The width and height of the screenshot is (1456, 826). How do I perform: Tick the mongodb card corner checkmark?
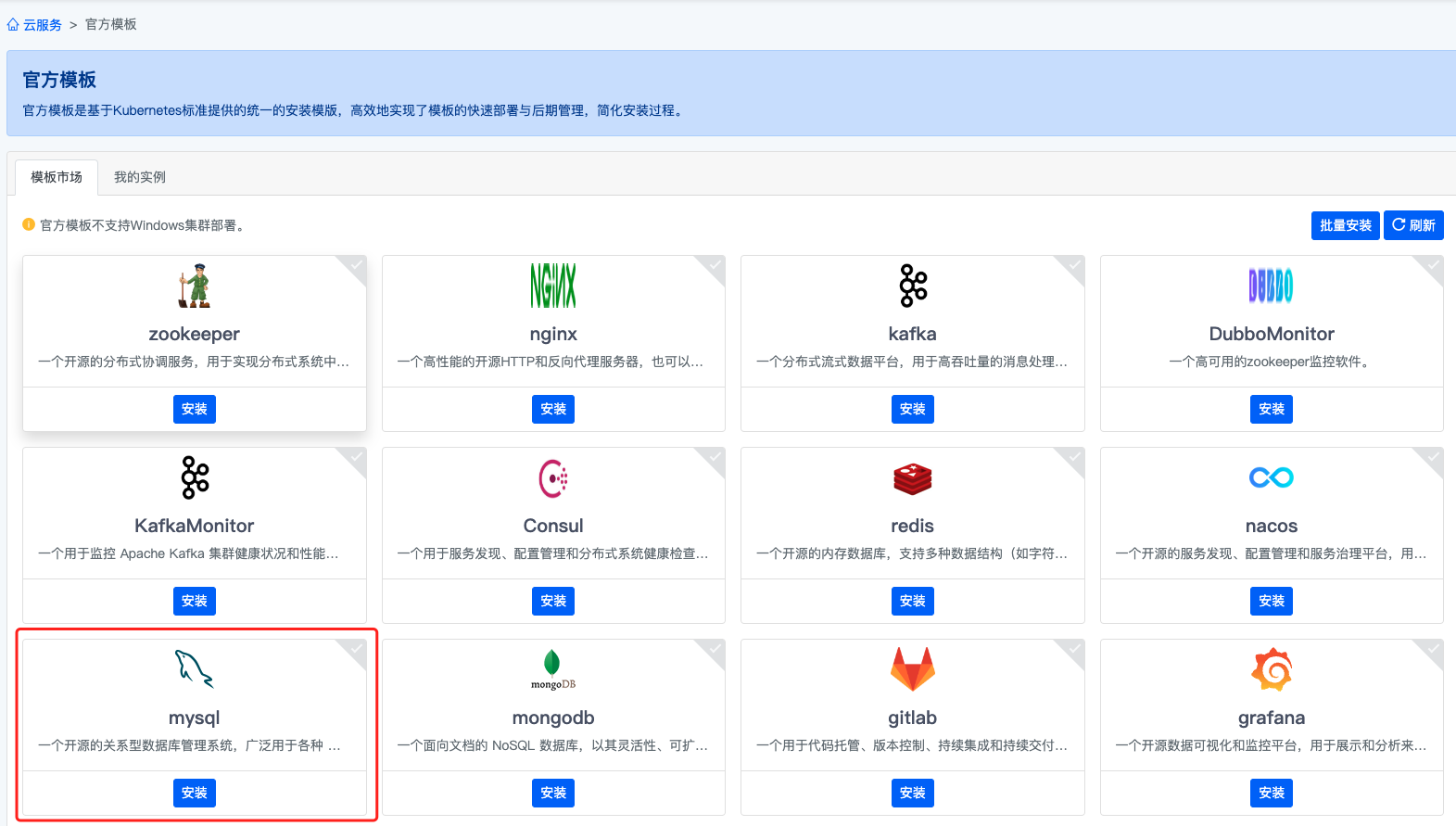[x=715, y=649]
